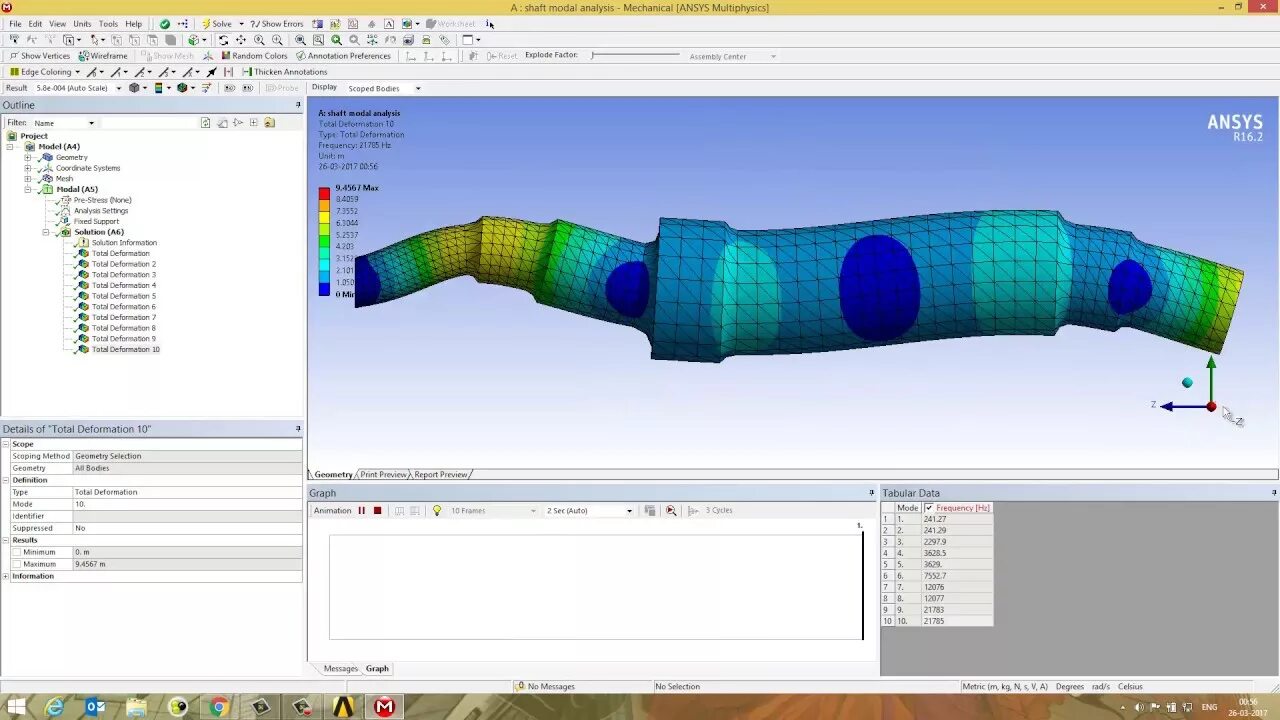Click the export animation video icon

pyautogui.click(x=650, y=510)
